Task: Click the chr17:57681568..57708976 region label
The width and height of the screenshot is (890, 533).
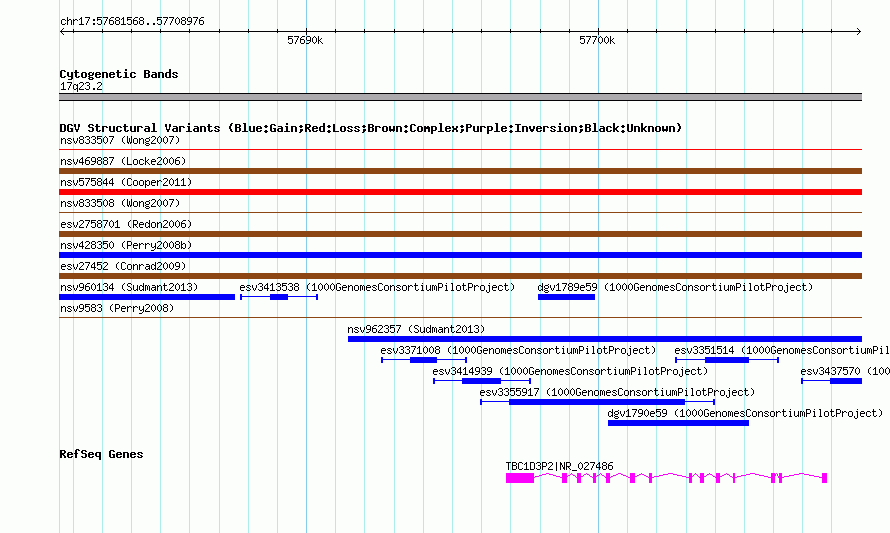Action: [132, 21]
